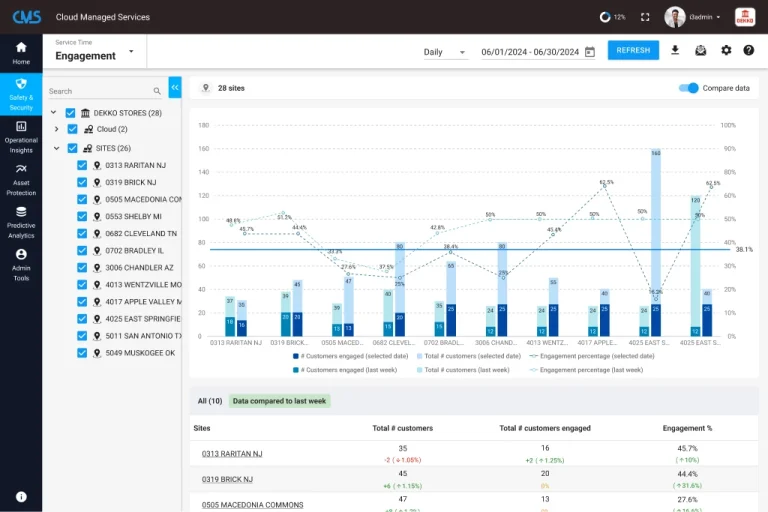Disable the Compare data toggle
Image resolution: width=768 pixels, height=512 pixels.
click(689, 88)
